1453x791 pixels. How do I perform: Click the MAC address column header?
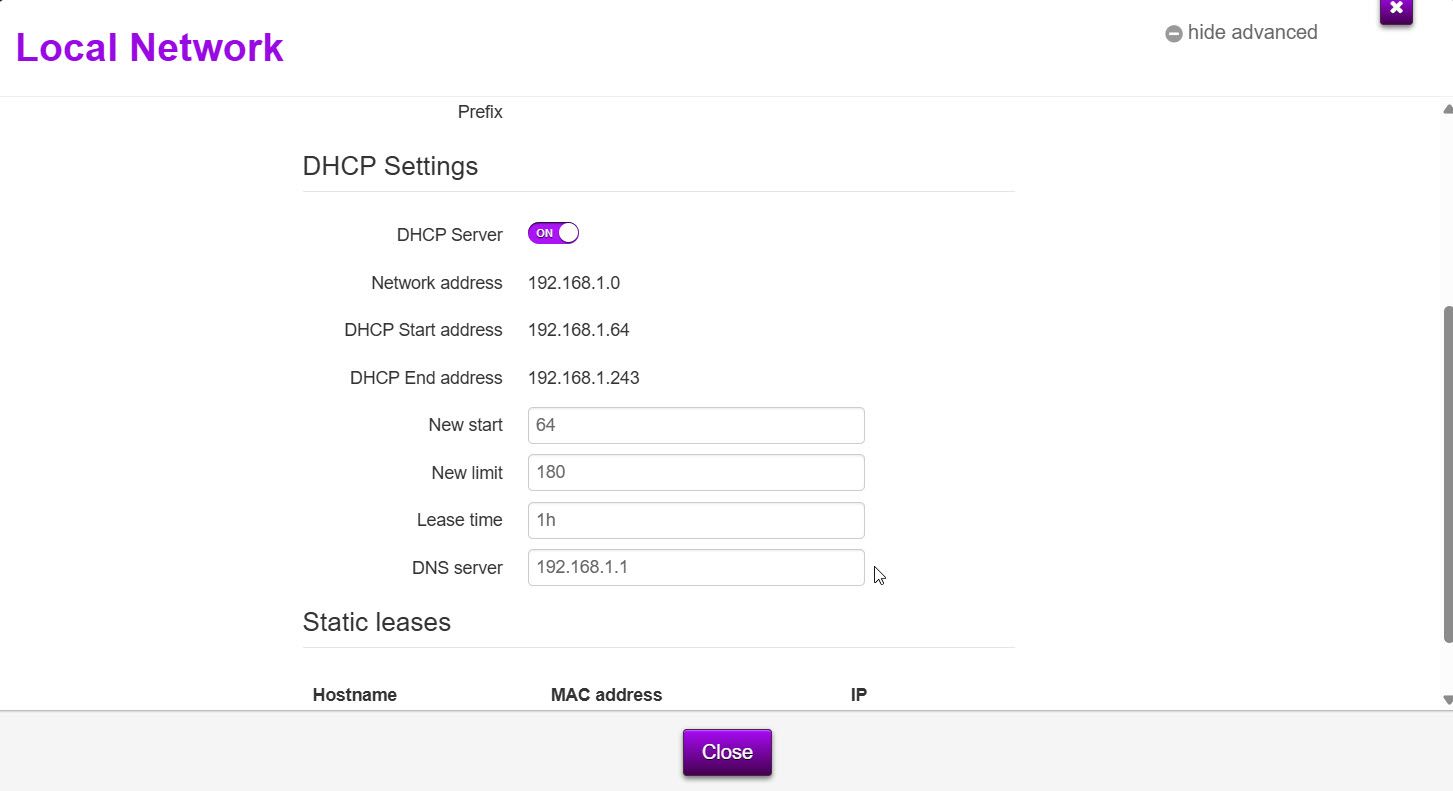[x=606, y=695]
